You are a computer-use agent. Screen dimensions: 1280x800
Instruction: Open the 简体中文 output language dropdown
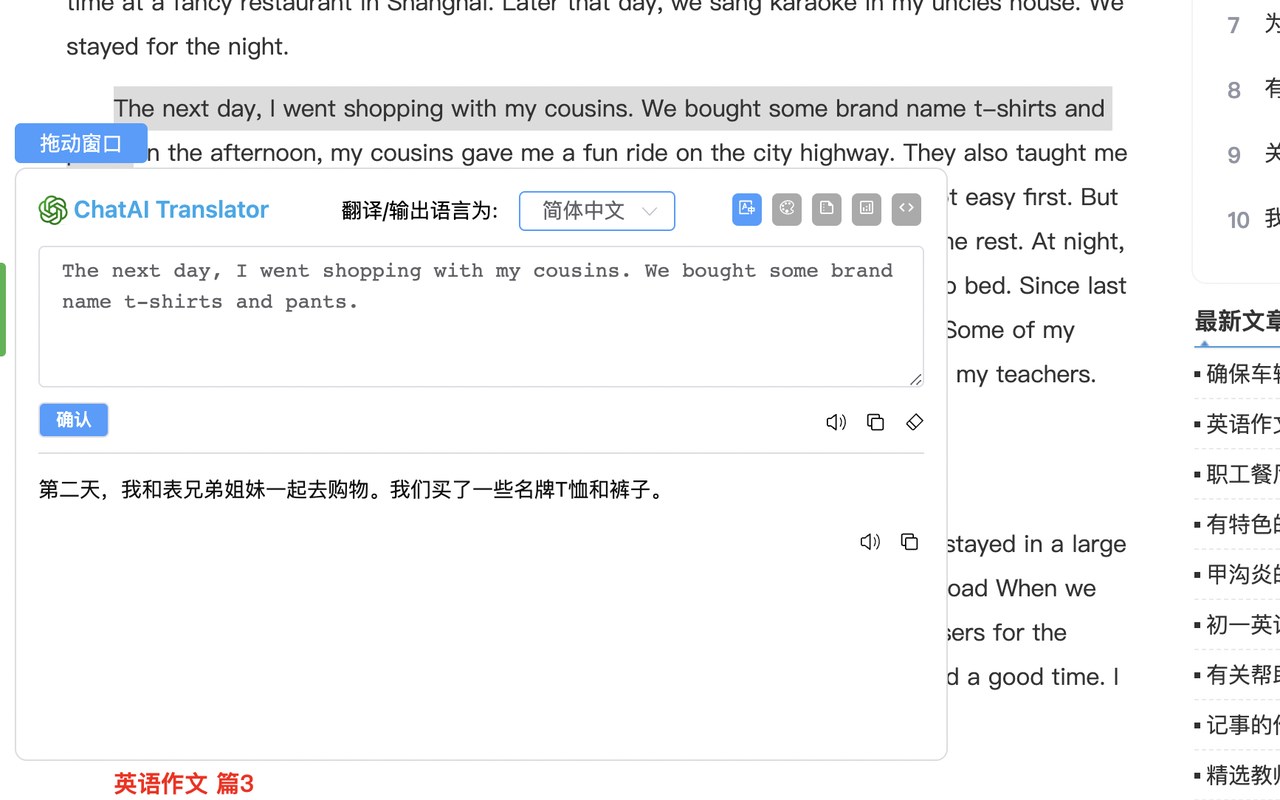pyautogui.click(x=597, y=211)
